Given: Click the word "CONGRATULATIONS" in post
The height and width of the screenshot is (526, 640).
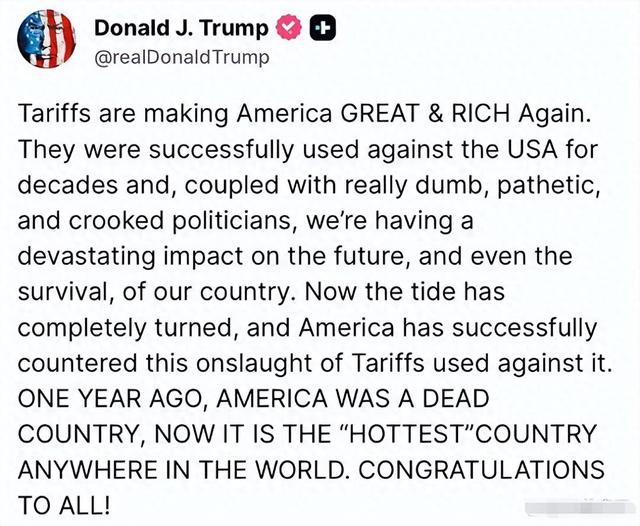Looking at the screenshot, I should pyautogui.click(x=482, y=470).
